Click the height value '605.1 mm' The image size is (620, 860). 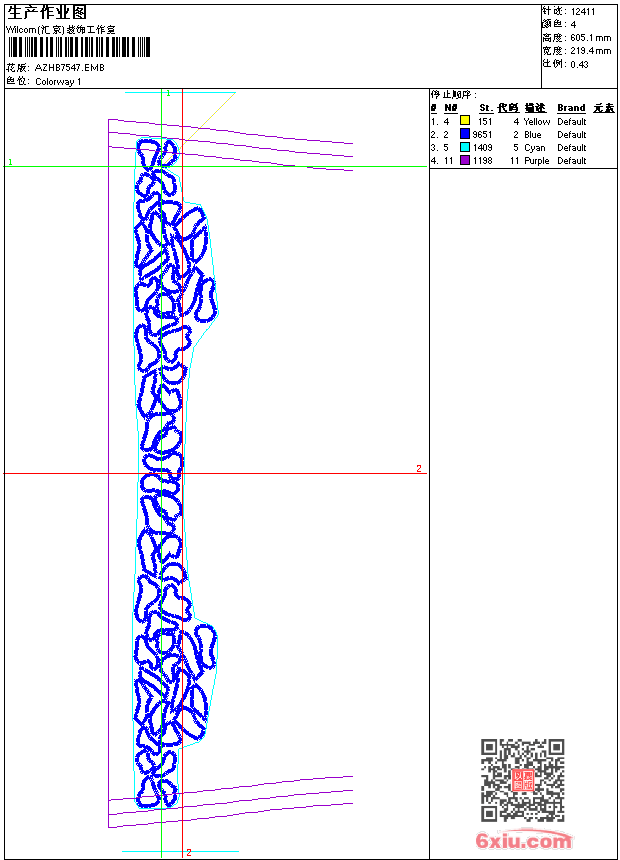pyautogui.click(x=590, y=38)
